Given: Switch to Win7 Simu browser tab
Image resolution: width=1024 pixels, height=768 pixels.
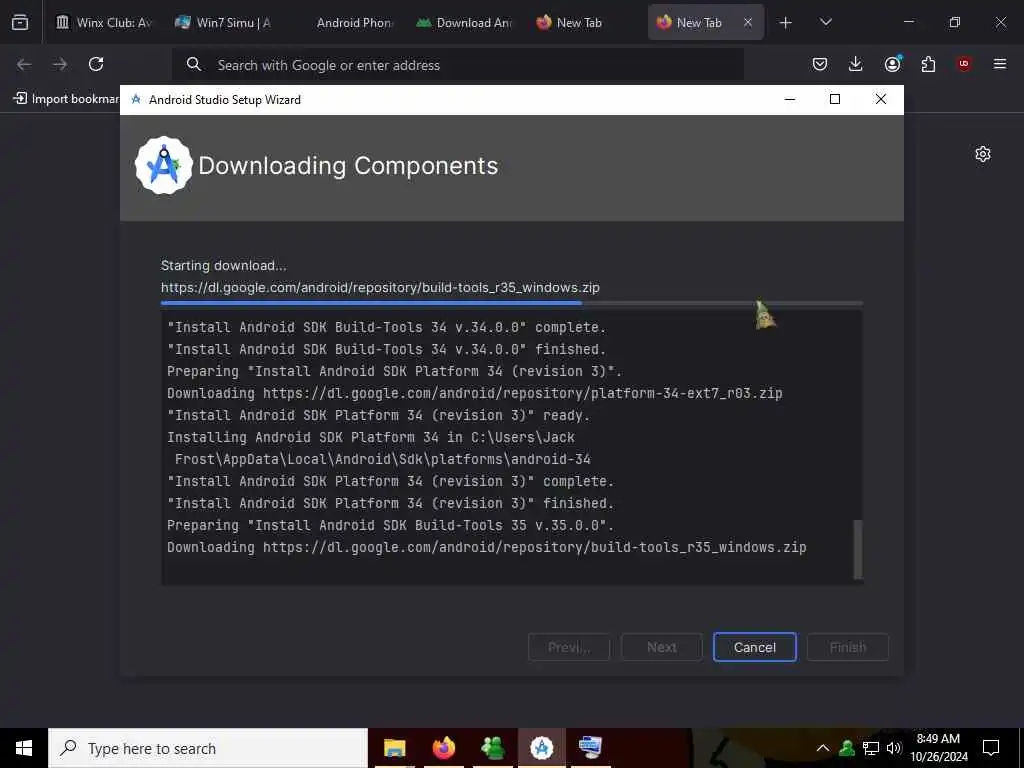Looking at the screenshot, I should pyautogui.click(x=222, y=22).
